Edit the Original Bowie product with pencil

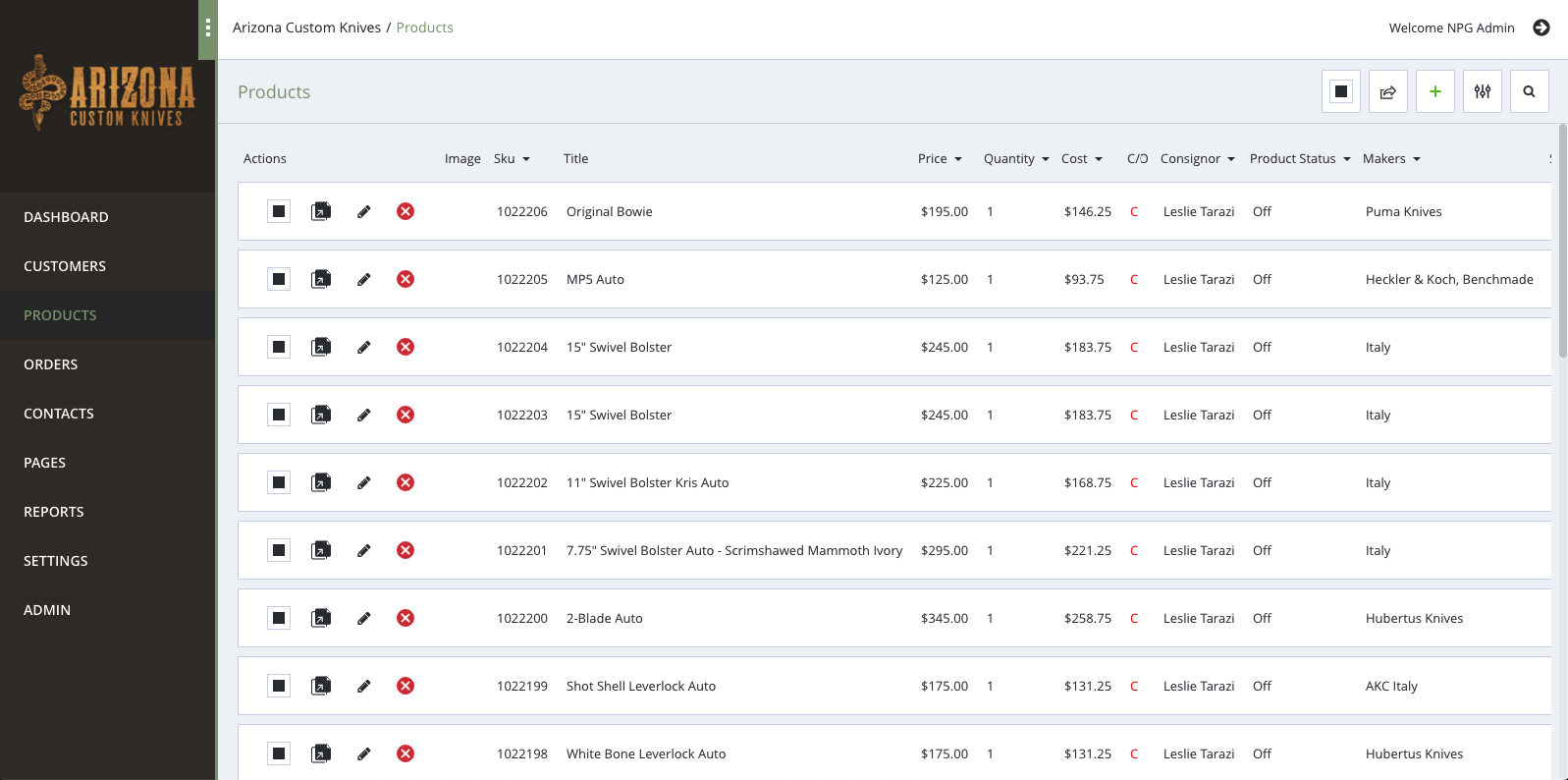pyautogui.click(x=364, y=211)
